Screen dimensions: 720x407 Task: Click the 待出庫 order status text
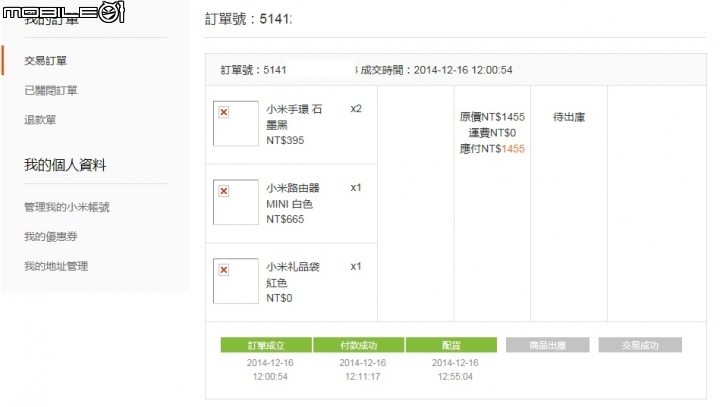[x=569, y=117]
